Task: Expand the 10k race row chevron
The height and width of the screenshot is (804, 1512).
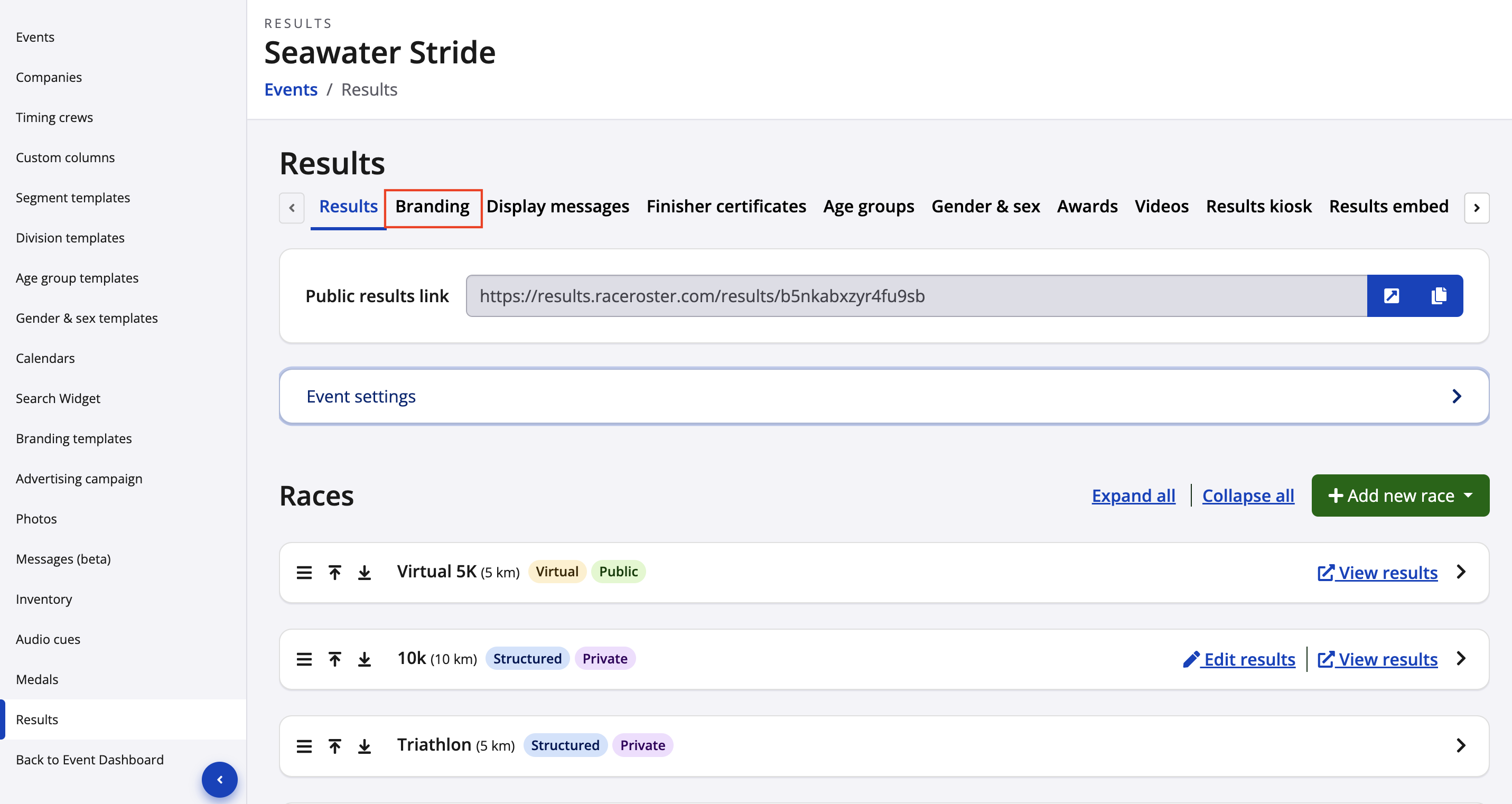Action: [x=1461, y=659]
